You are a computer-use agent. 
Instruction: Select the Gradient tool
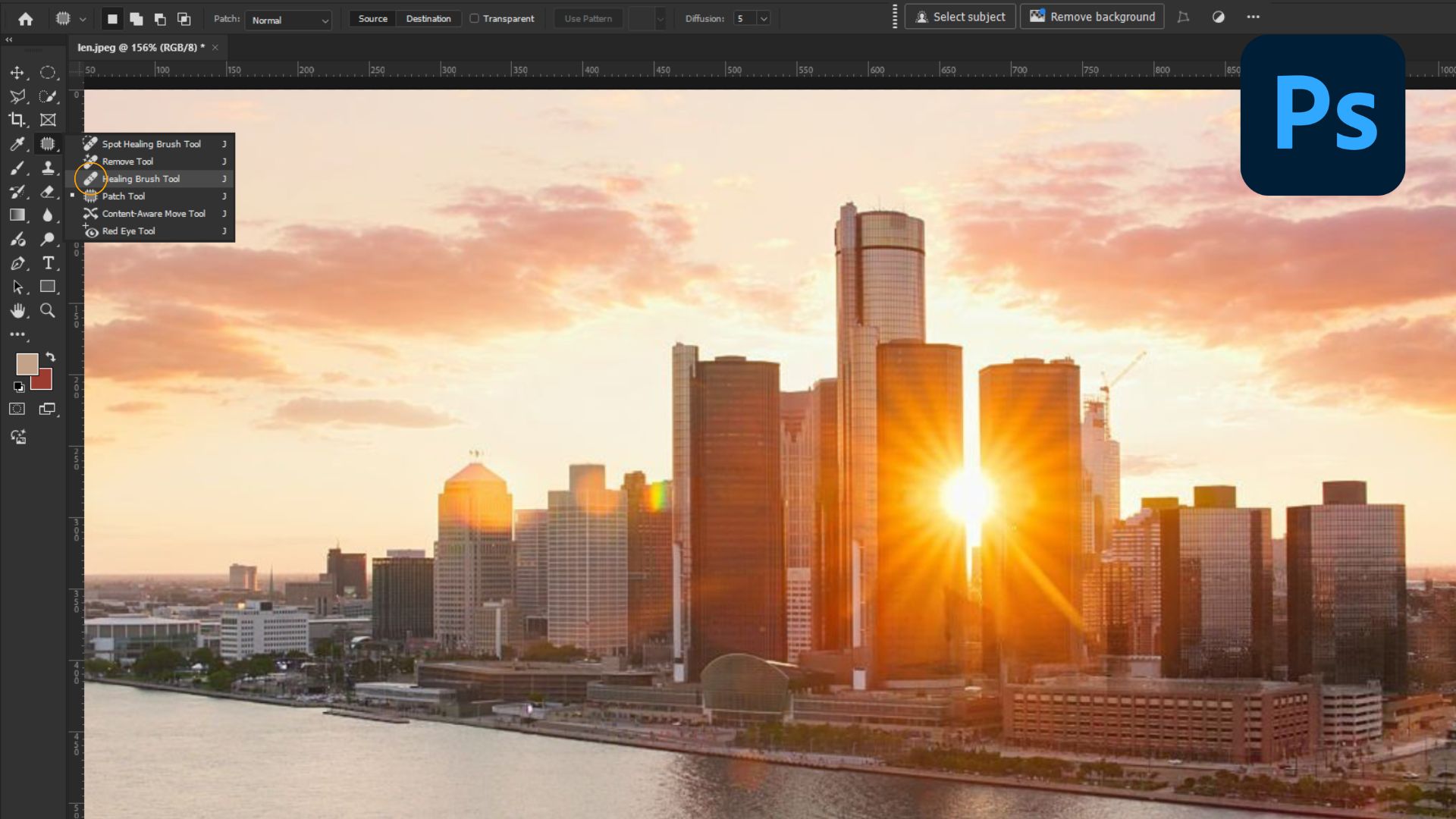pyautogui.click(x=17, y=215)
